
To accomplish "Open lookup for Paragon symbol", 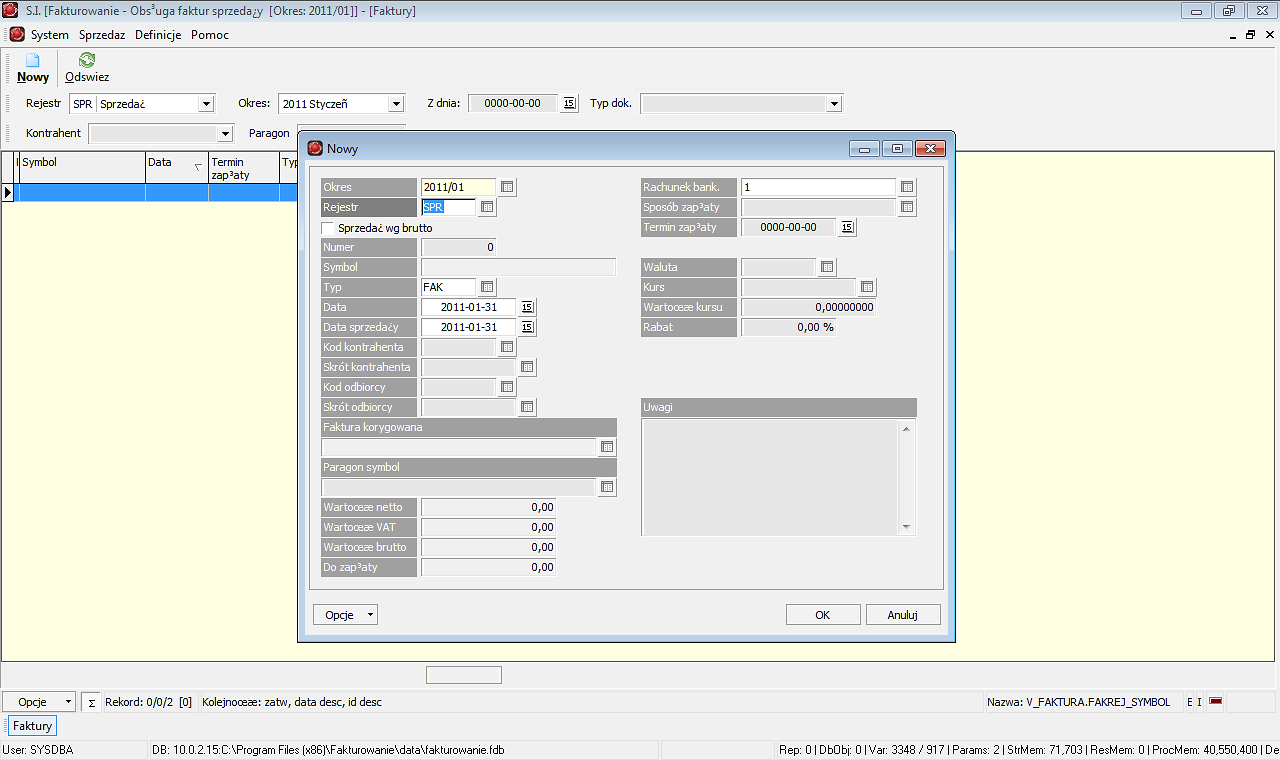I will point(607,487).
